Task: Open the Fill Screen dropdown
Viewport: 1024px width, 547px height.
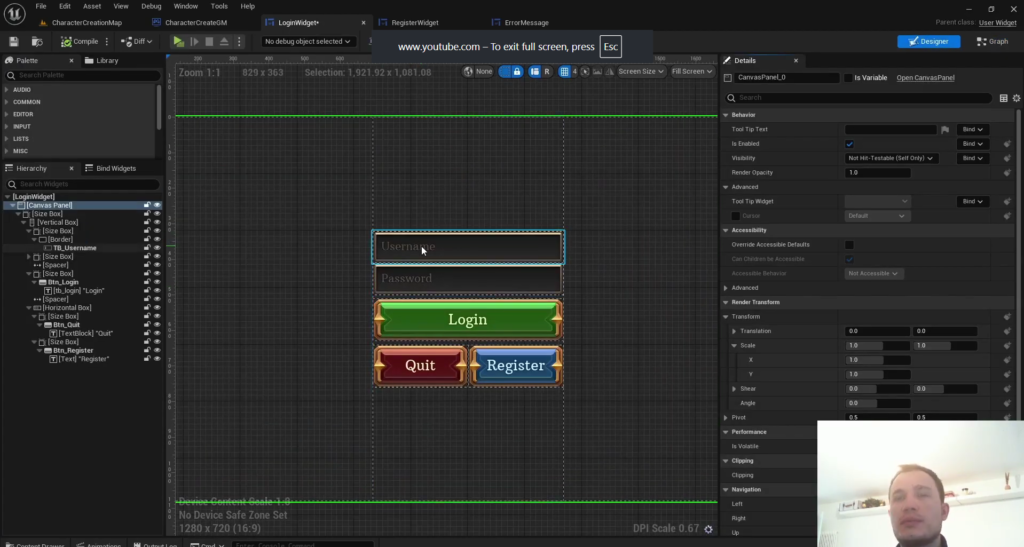Action: pos(691,71)
